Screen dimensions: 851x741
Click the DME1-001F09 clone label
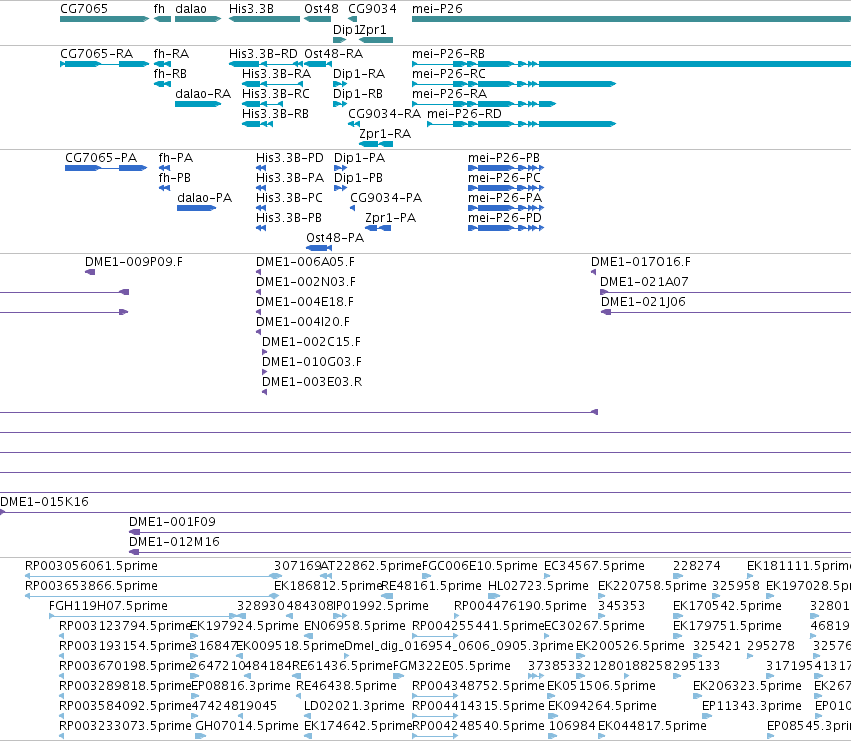click(x=172, y=522)
